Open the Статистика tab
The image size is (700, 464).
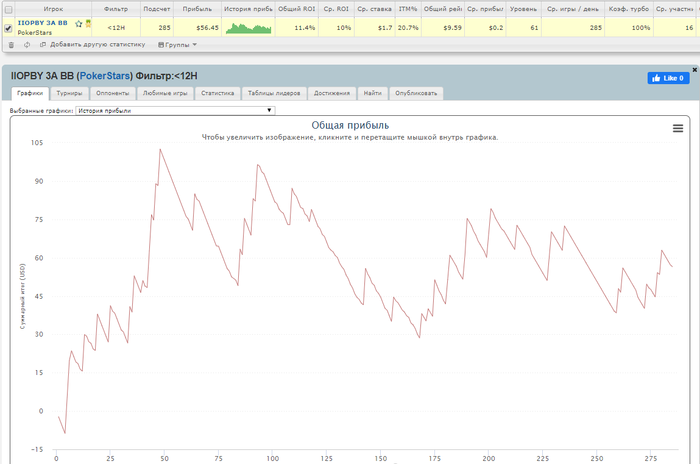point(217,93)
